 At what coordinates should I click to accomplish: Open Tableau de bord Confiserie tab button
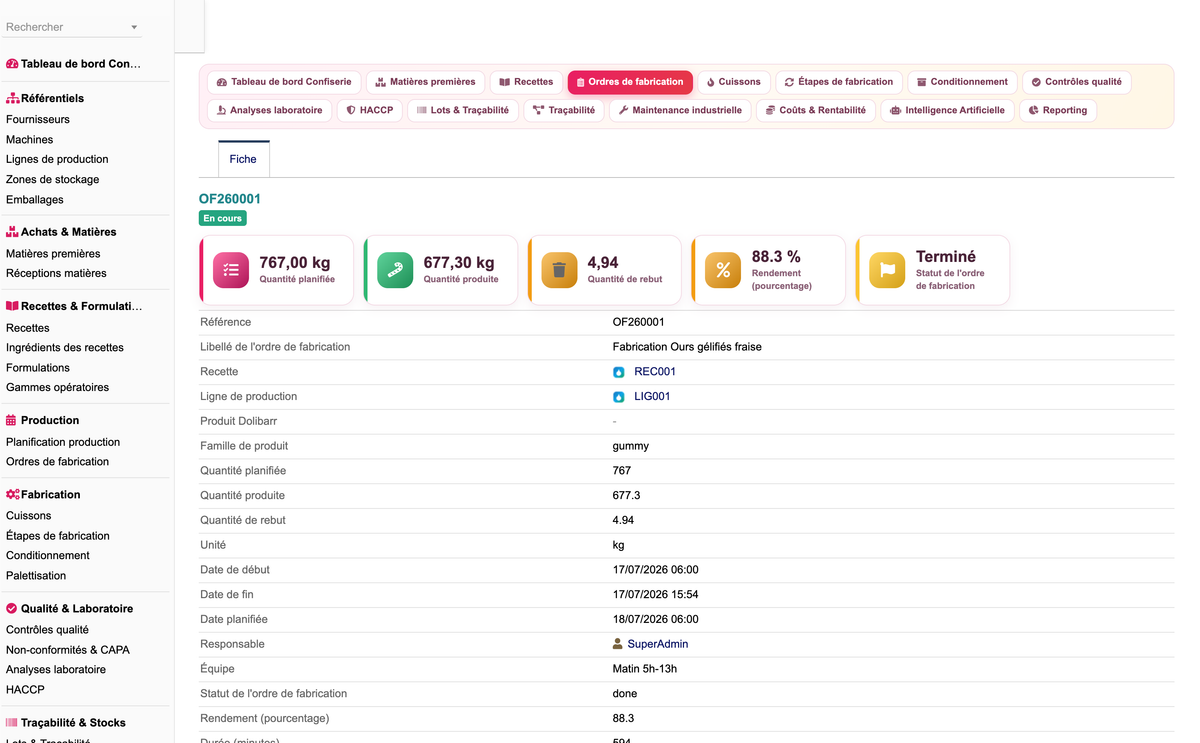tap(284, 82)
